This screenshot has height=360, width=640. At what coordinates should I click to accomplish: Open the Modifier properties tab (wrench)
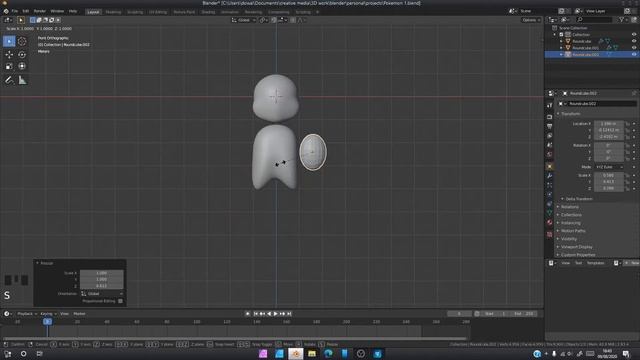[x=549, y=176]
